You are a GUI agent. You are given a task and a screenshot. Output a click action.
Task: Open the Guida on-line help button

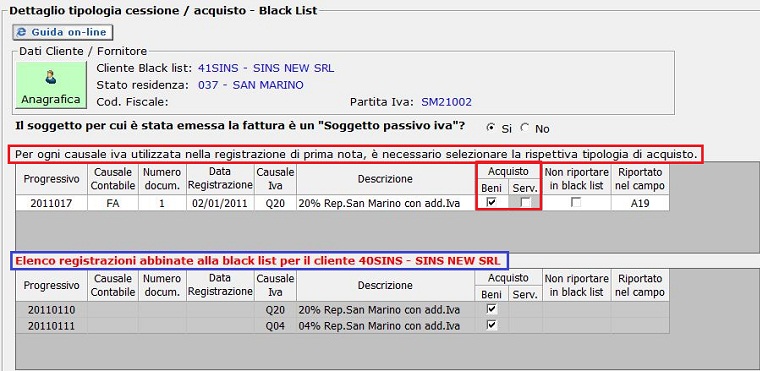pyautogui.click(x=63, y=32)
